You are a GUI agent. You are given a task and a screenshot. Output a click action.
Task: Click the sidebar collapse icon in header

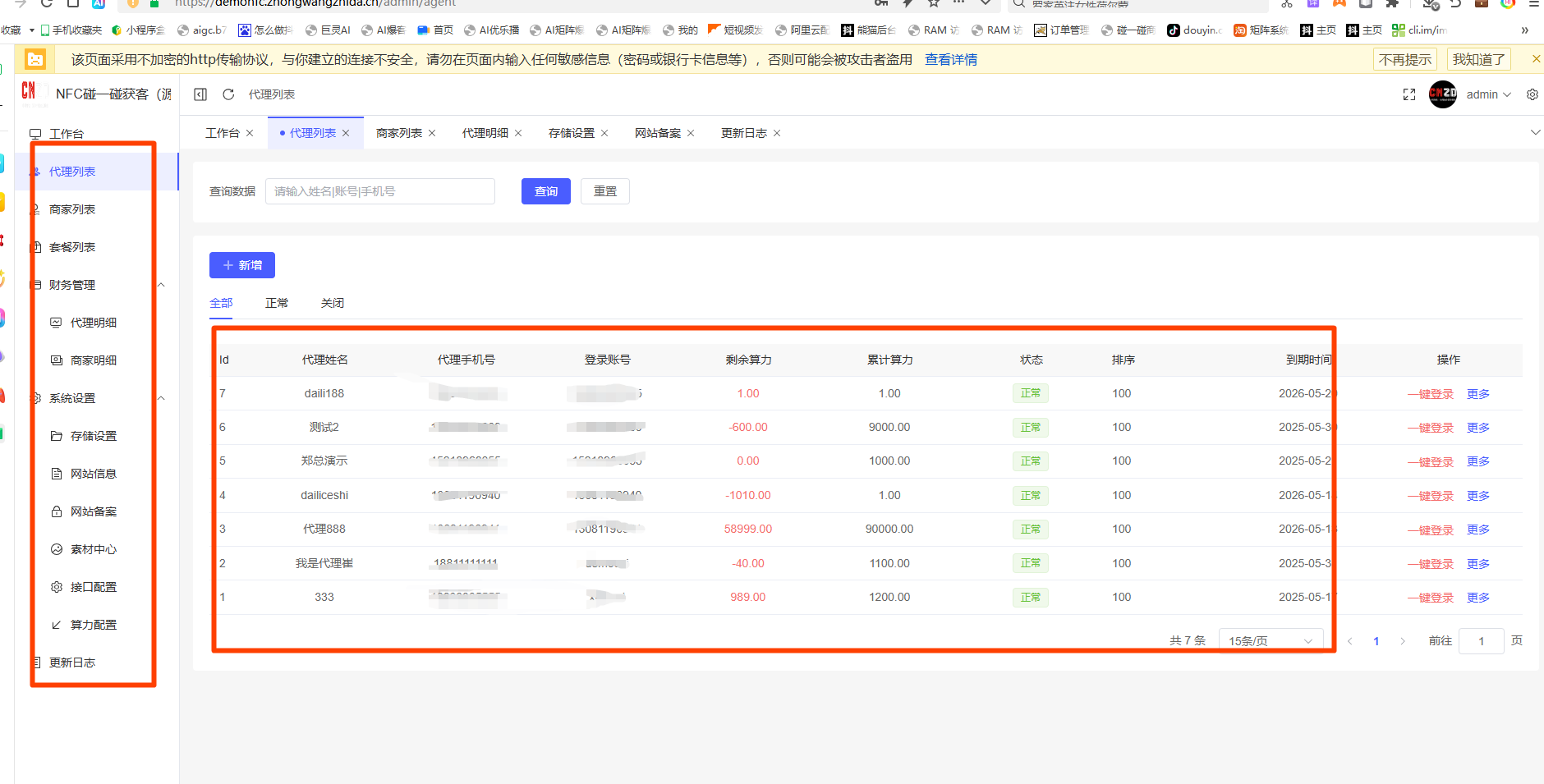coord(200,94)
